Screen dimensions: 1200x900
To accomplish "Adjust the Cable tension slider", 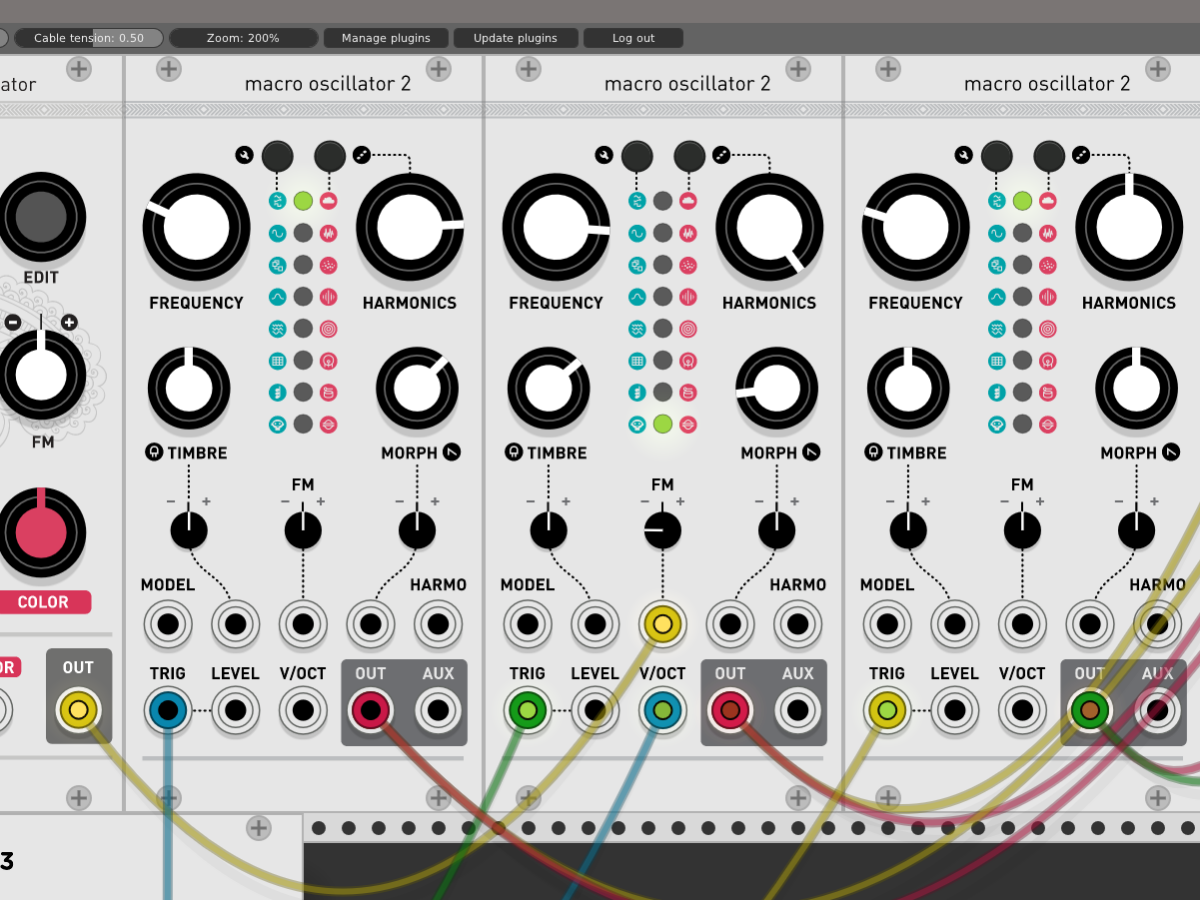I will (89, 38).
